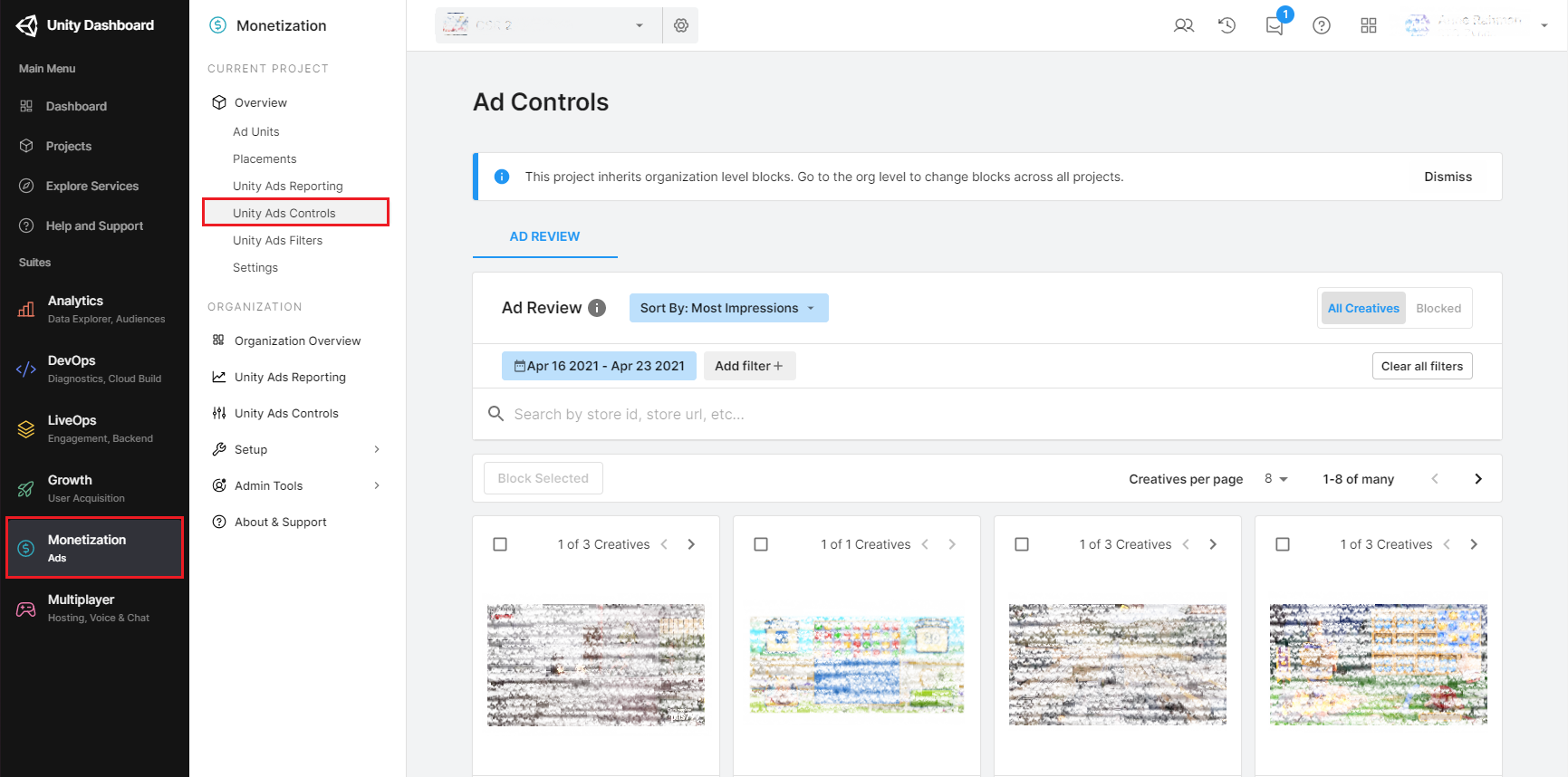The height and width of the screenshot is (777, 1568).
Task: Open current project Unity Ads Controls
Action: coord(295,213)
